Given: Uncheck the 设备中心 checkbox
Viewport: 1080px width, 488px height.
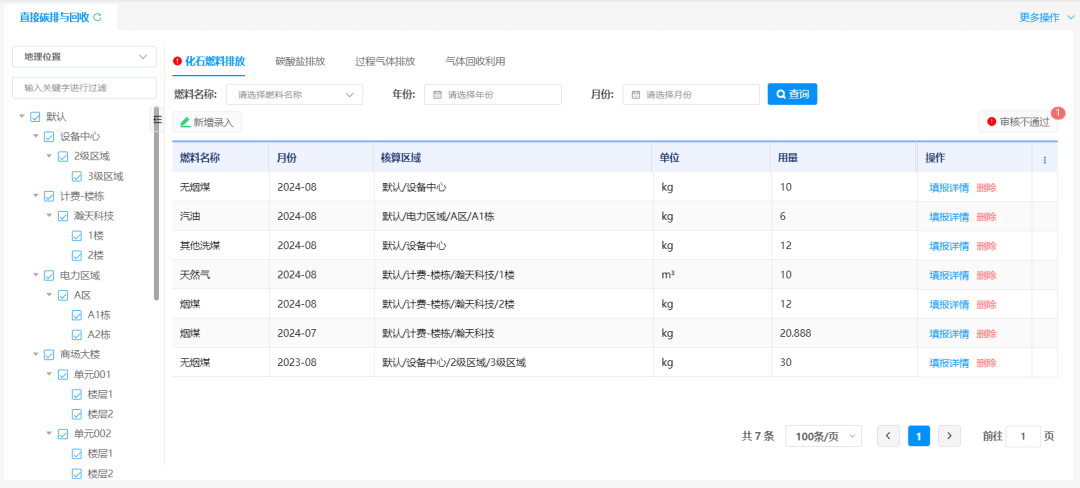Looking at the screenshot, I should click(x=49, y=136).
